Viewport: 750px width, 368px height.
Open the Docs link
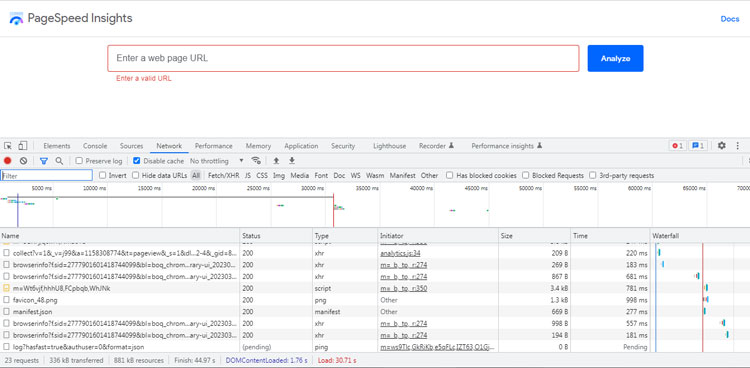tap(730, 19)
